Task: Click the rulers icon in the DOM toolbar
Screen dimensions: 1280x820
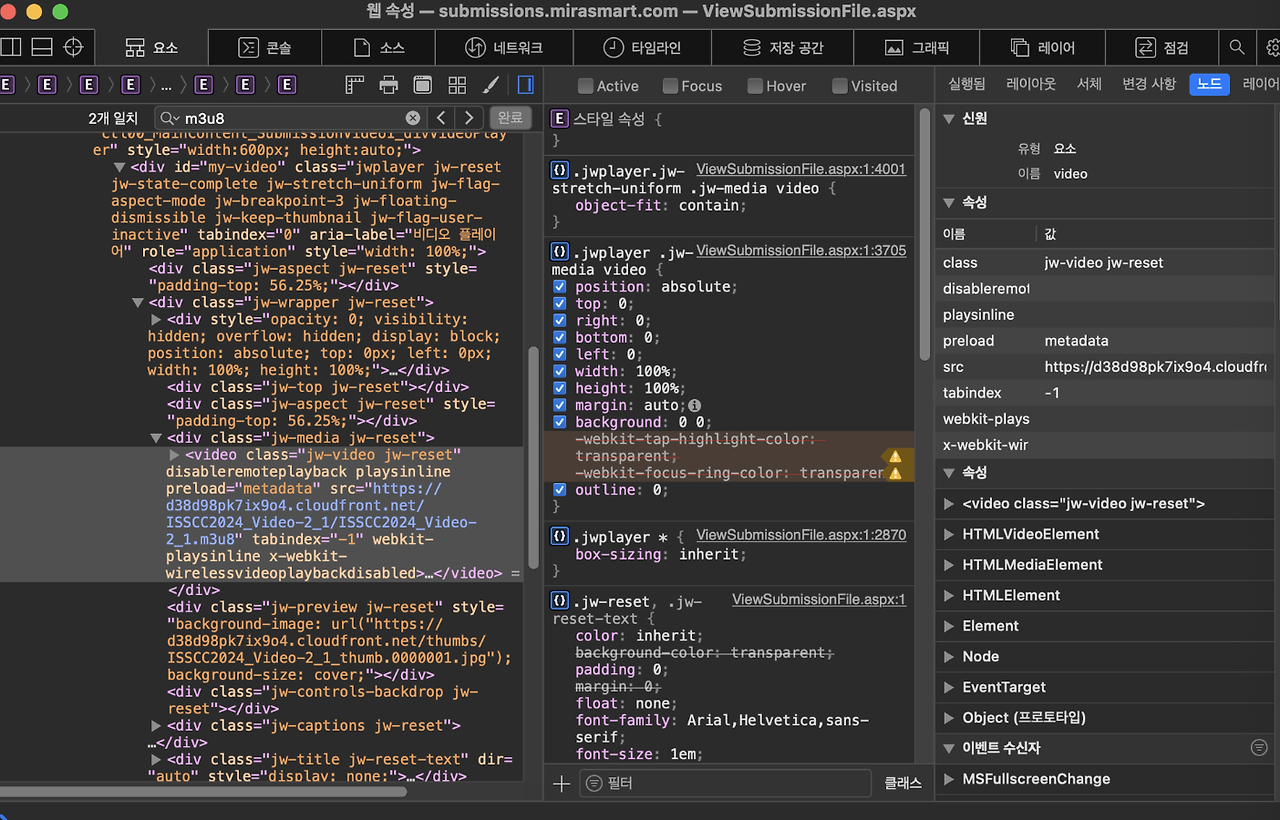Action: (x=355, y=85)
